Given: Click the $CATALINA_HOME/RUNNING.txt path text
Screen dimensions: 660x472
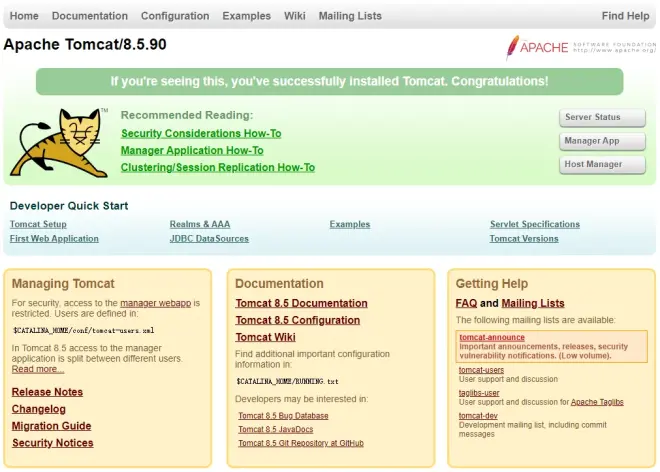Looking at the screenshot, I should (x=287, y=381).
